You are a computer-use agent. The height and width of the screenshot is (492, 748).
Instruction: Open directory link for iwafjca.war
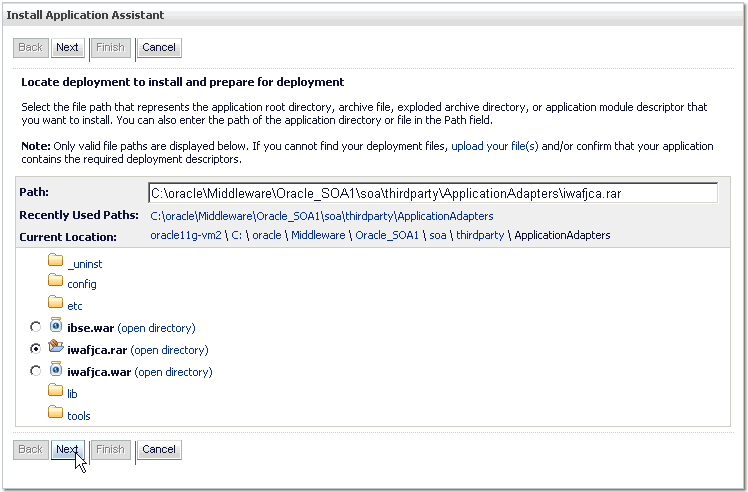173,372
